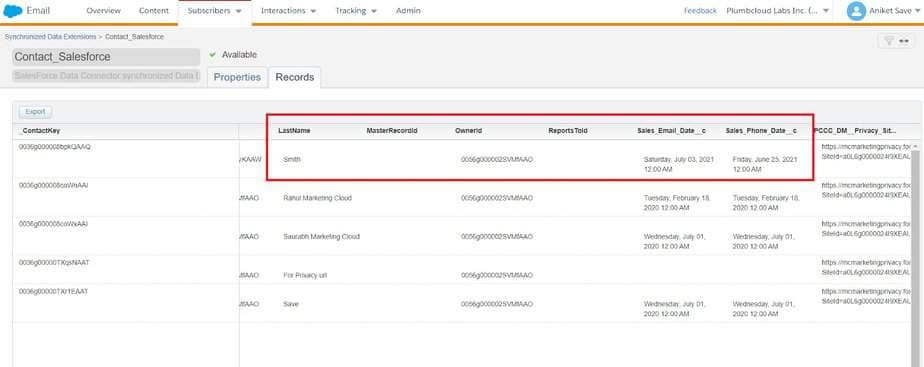Click the last name Save cell
The width and height of the screenshot is (924, 367).
click(291, 304)
